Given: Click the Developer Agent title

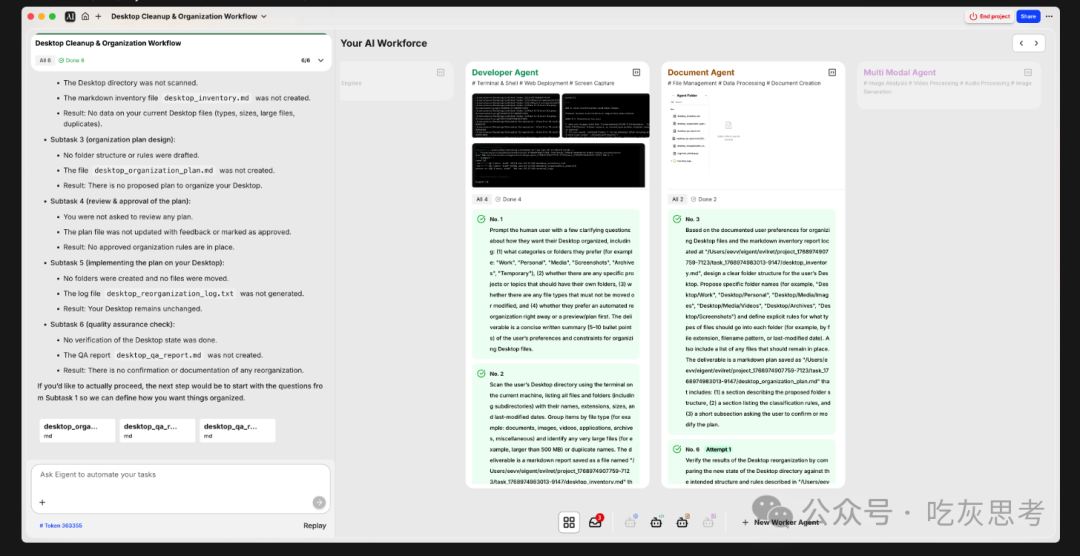Looking at the screenshot, I should tap(505, 72).
